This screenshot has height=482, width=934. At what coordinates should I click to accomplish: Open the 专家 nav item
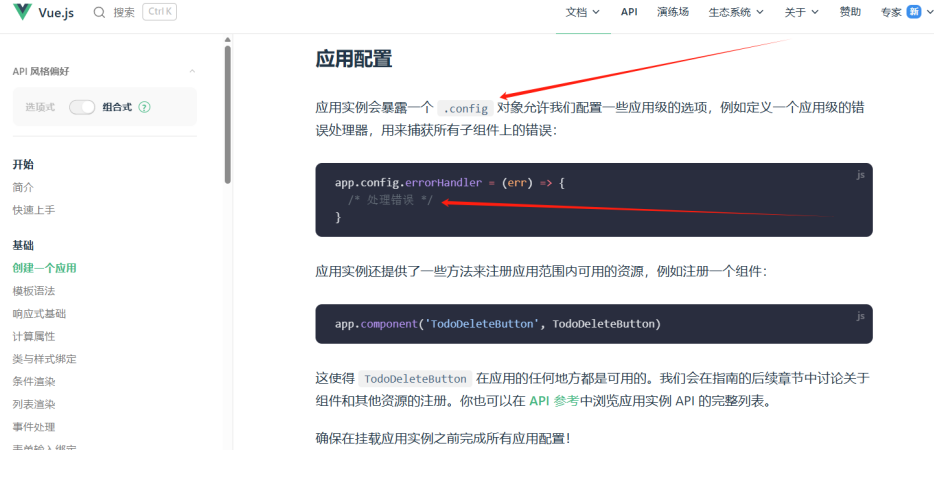click(891, 12)
